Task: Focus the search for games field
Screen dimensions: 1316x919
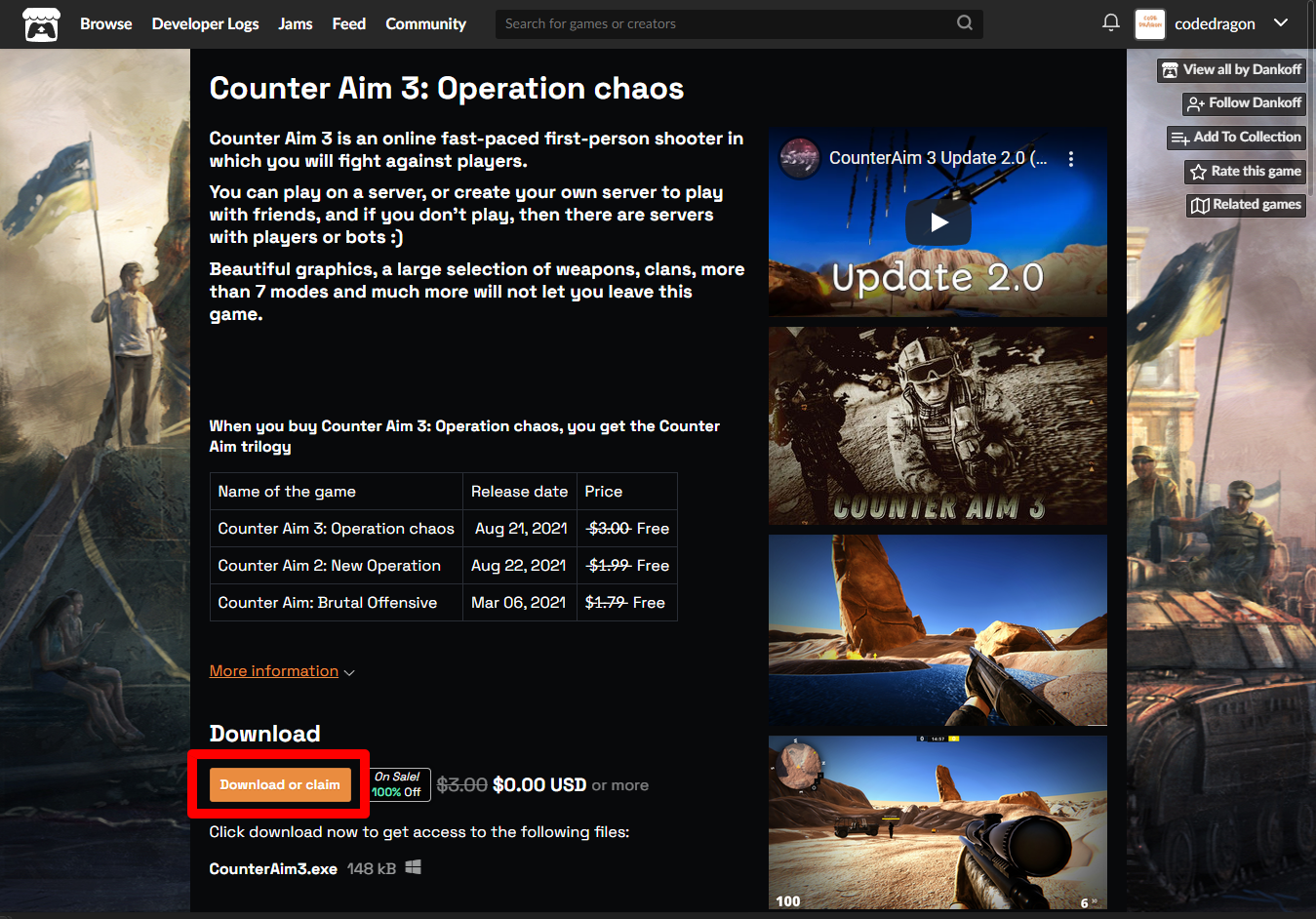Action: click(x=738, y=23)
